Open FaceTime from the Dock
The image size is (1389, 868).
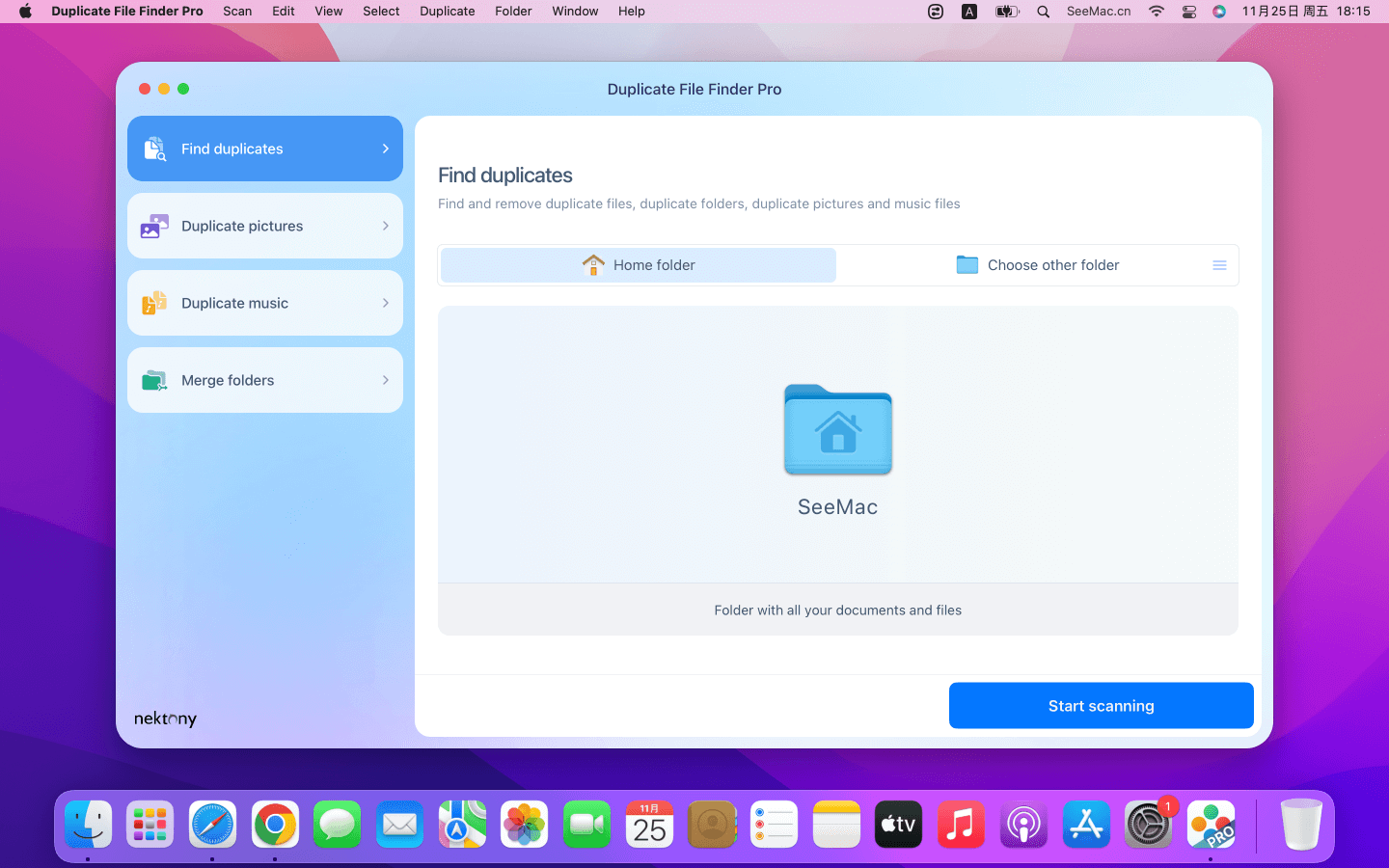pos(587,825)
